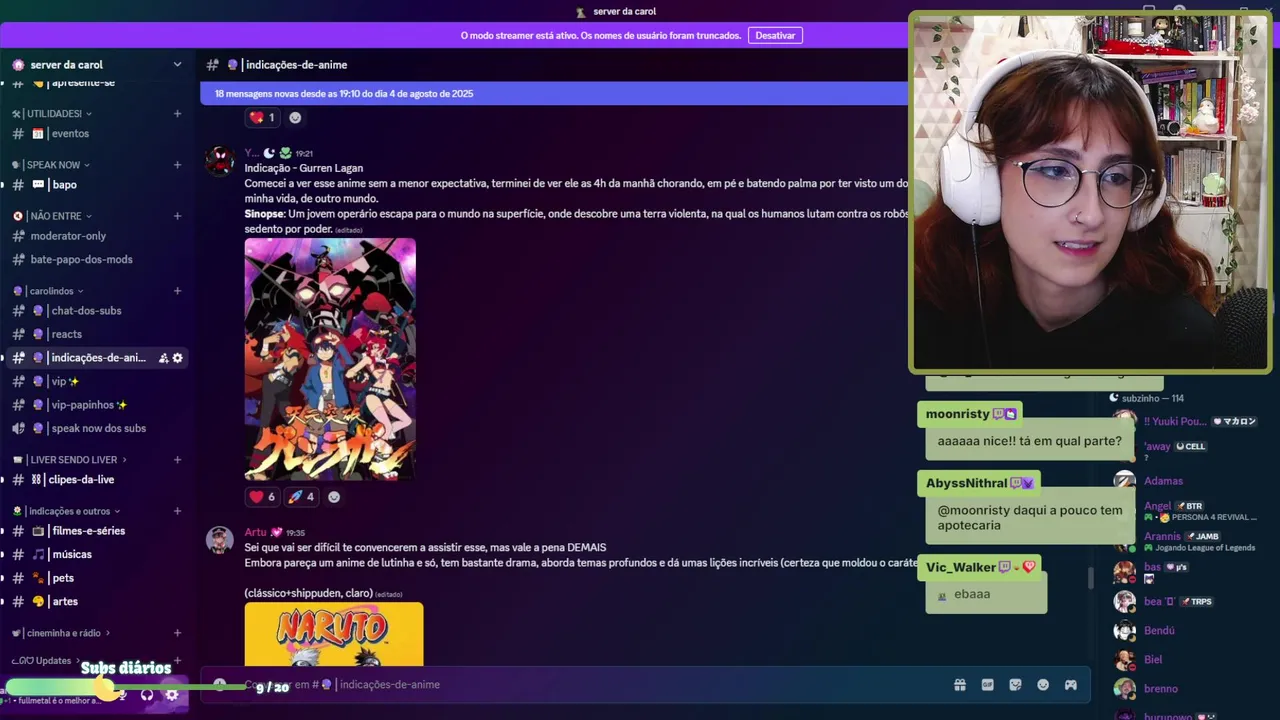Image resolution: width=1280 pixels, height=720 pixels.
Task: Toggle the heart reaction with 1
Action: pyautogui.click(x=262, y=117)
